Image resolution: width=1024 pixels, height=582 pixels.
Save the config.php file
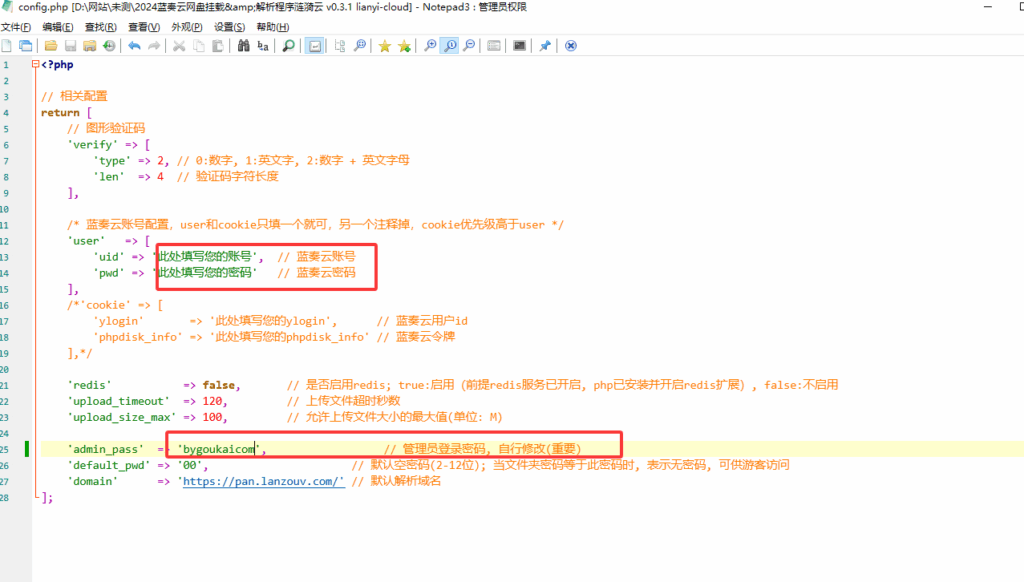pyautogui.click(x=71, y=46)
